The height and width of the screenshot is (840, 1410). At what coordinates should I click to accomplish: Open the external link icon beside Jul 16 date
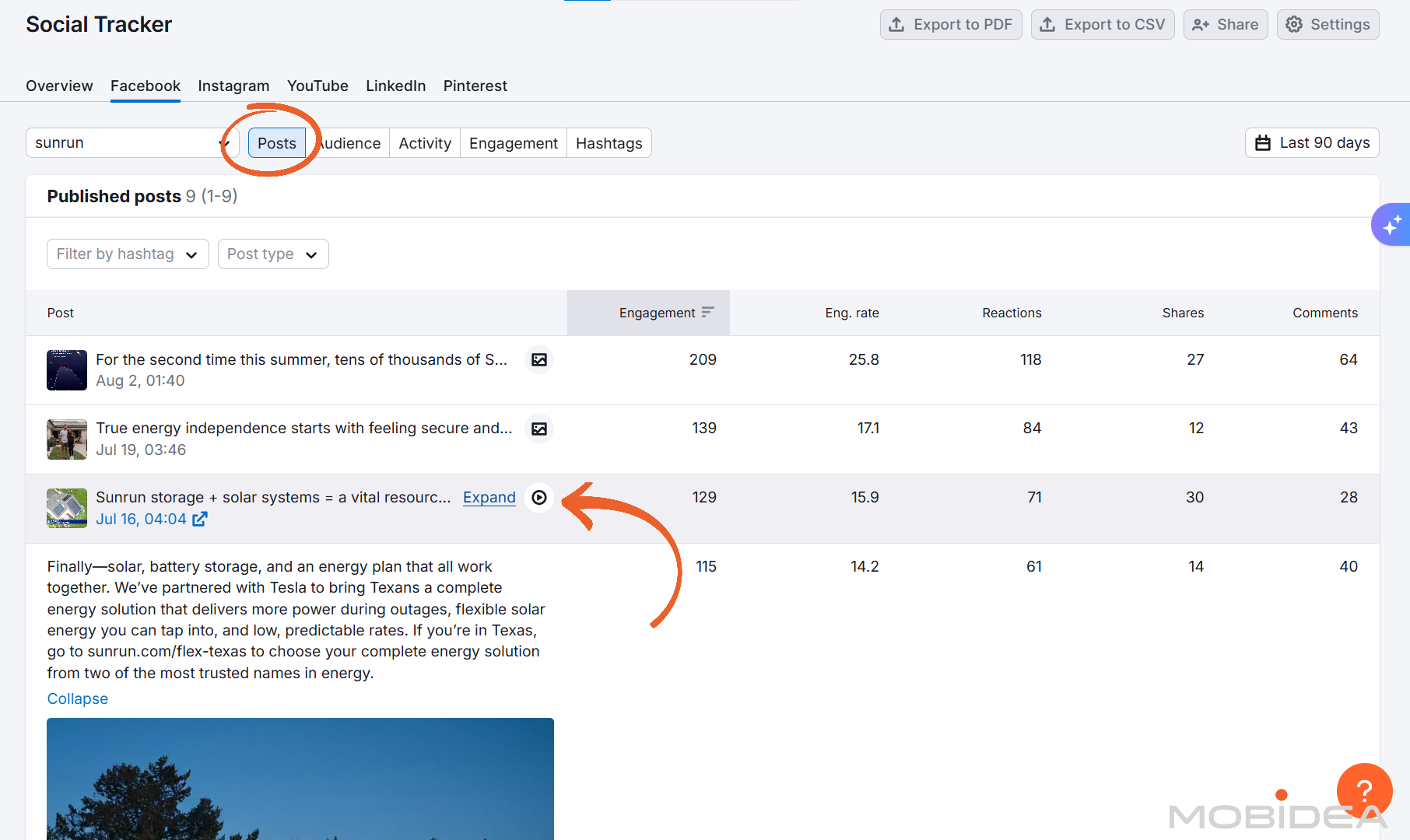point(200,519)
